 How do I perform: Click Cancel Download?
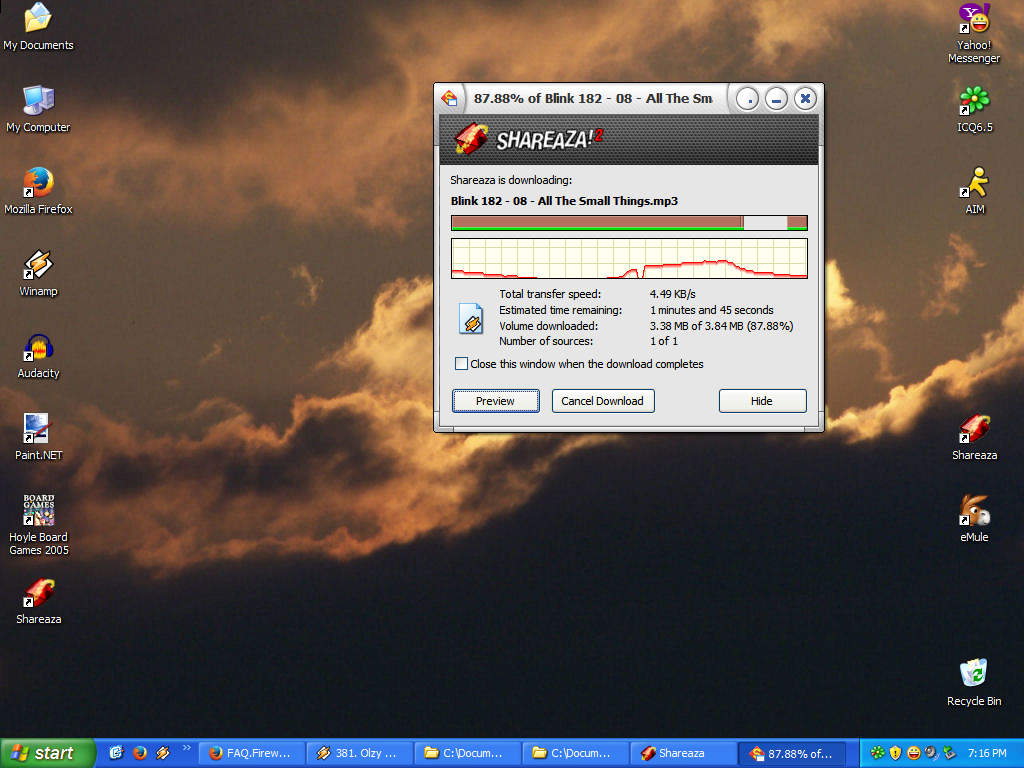[603, 401]
